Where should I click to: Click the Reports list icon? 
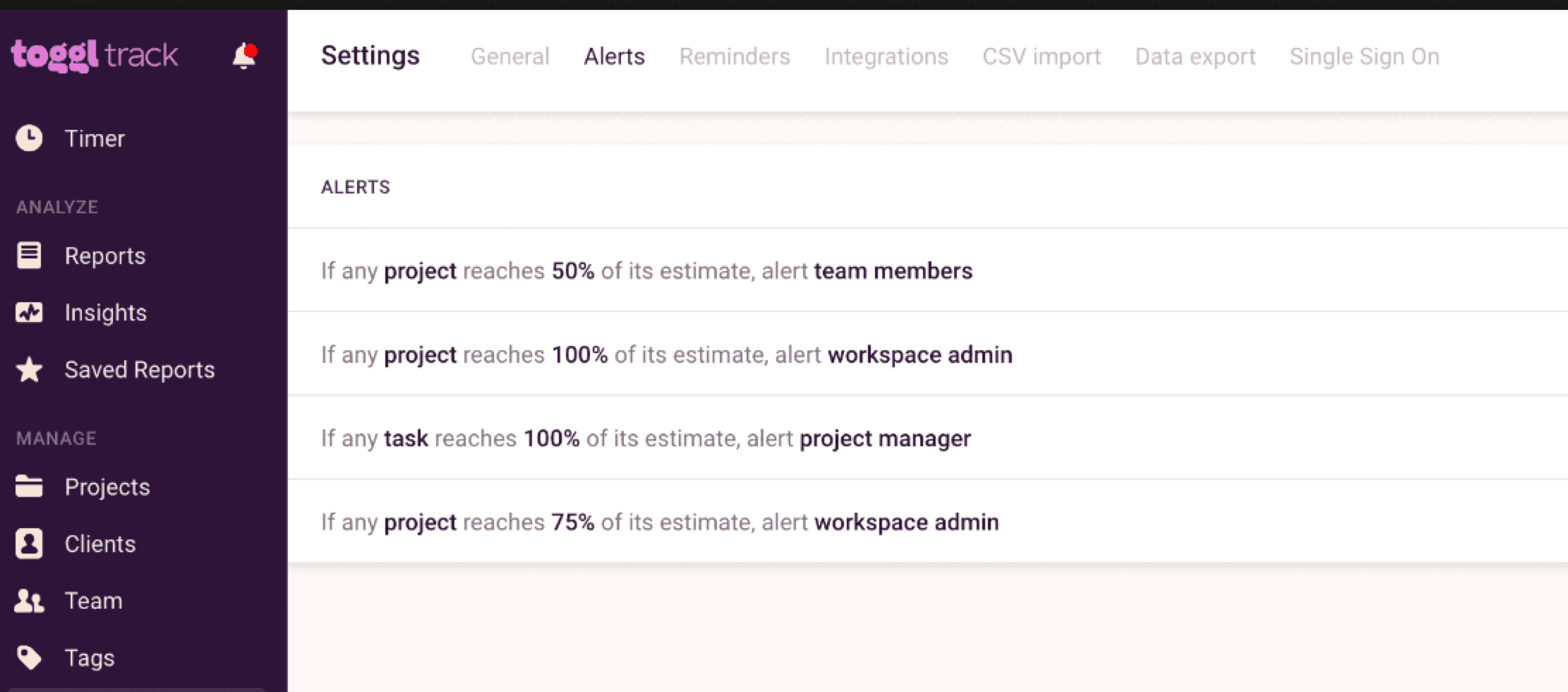pos(30,256)
